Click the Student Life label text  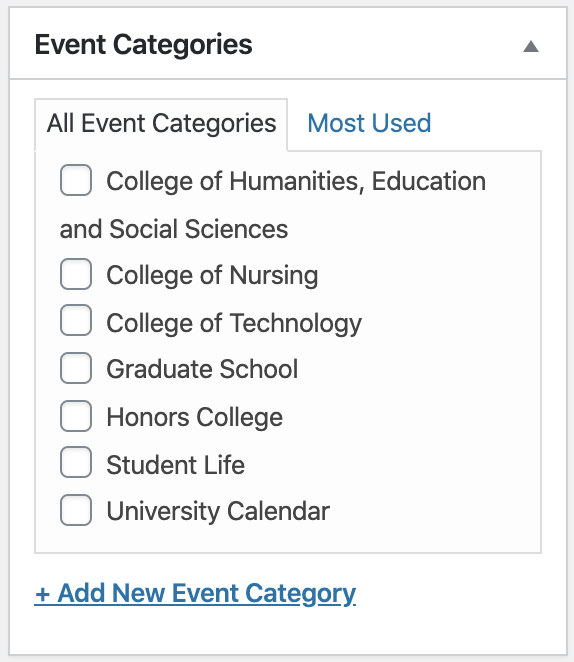click(176, 465)
